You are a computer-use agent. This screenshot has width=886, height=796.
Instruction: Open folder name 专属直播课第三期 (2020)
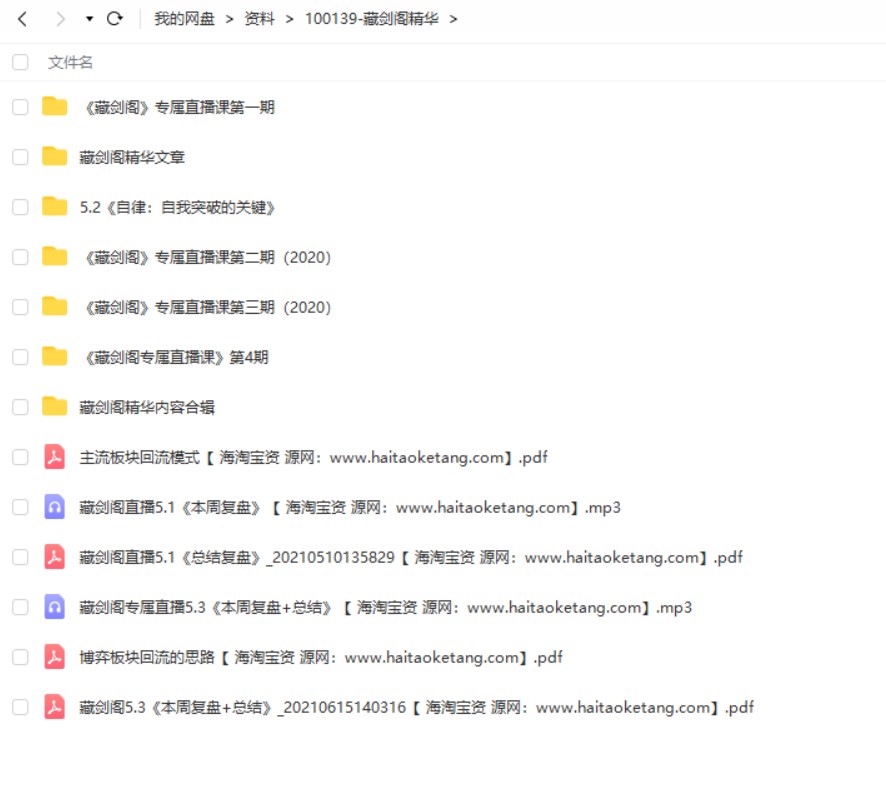pyautogui.click(x=206, y=307)
